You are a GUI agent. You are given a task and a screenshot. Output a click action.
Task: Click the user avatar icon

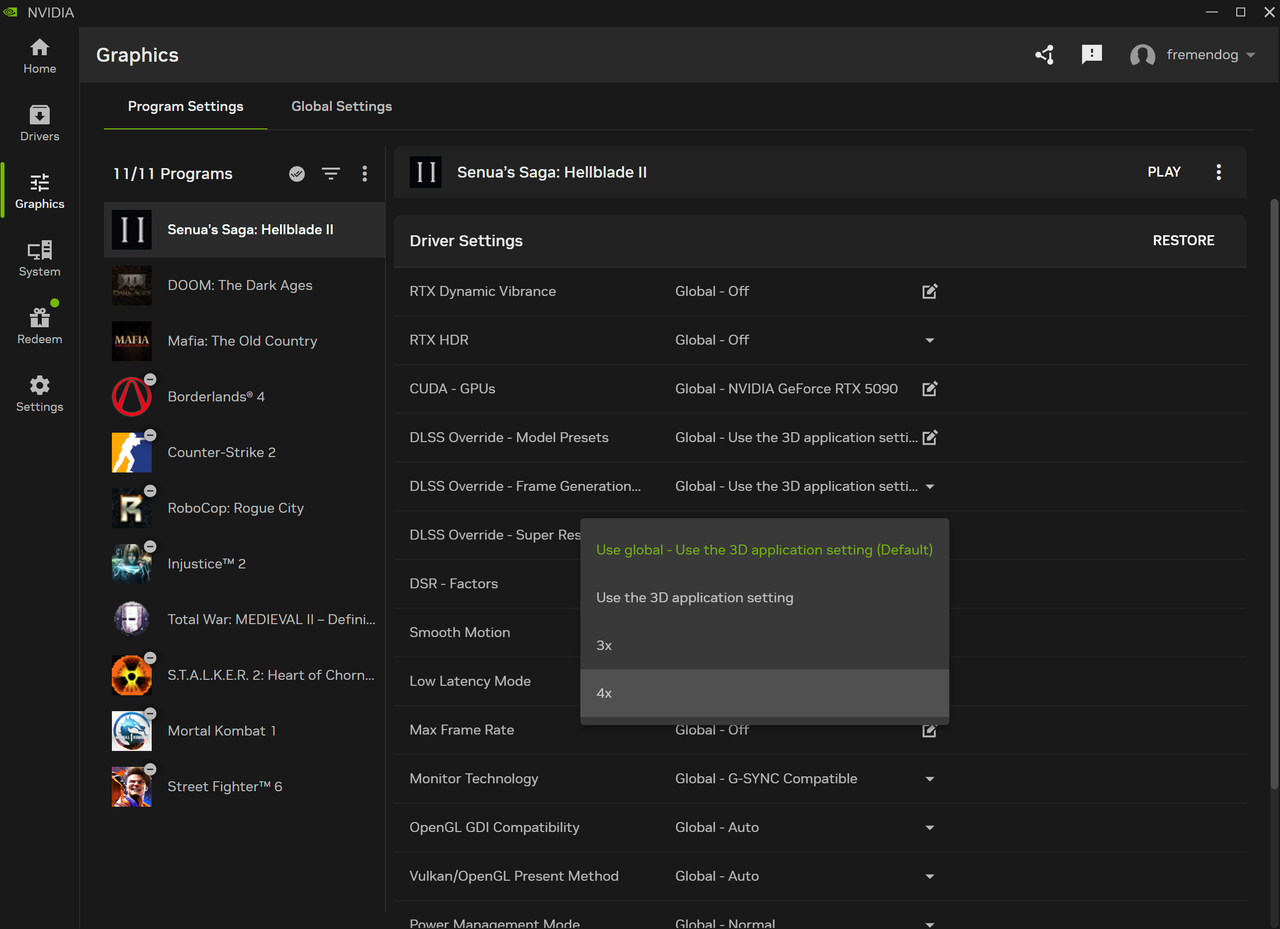1143,55
